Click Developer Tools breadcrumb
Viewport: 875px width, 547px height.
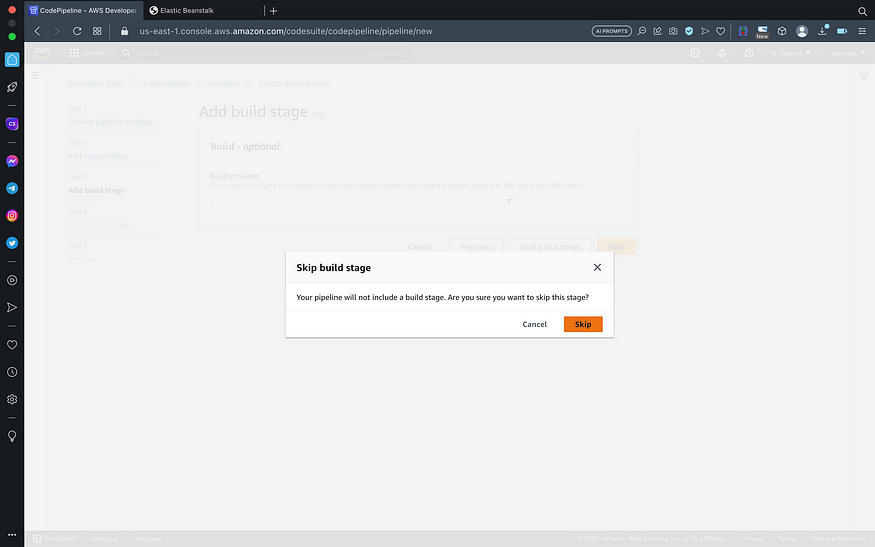(x=96, y=84)
